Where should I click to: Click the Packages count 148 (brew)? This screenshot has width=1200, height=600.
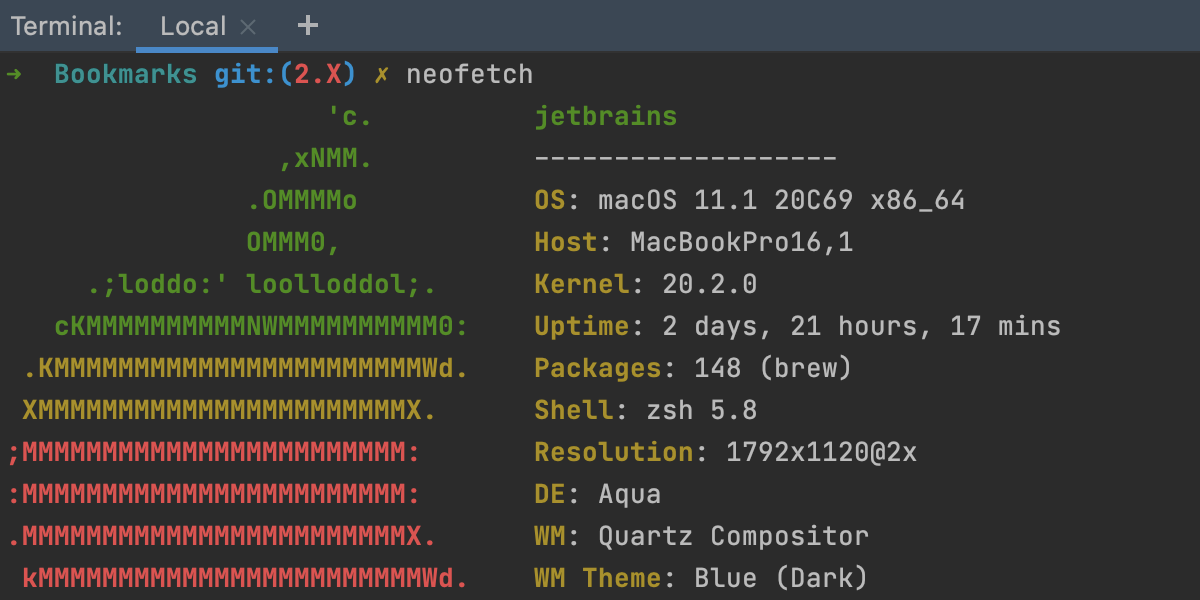[772, 369]
